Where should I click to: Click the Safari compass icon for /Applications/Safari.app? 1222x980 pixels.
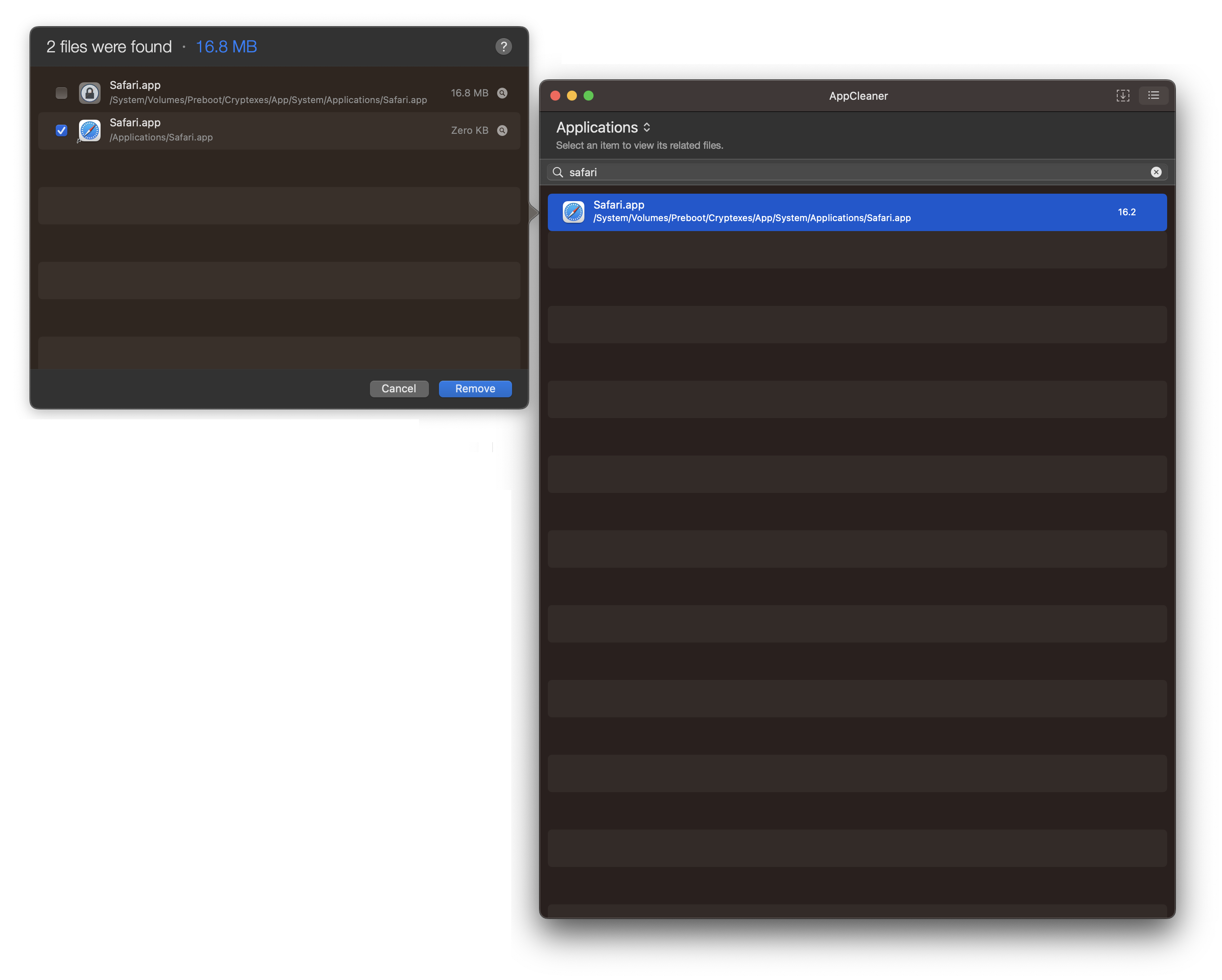89,131
